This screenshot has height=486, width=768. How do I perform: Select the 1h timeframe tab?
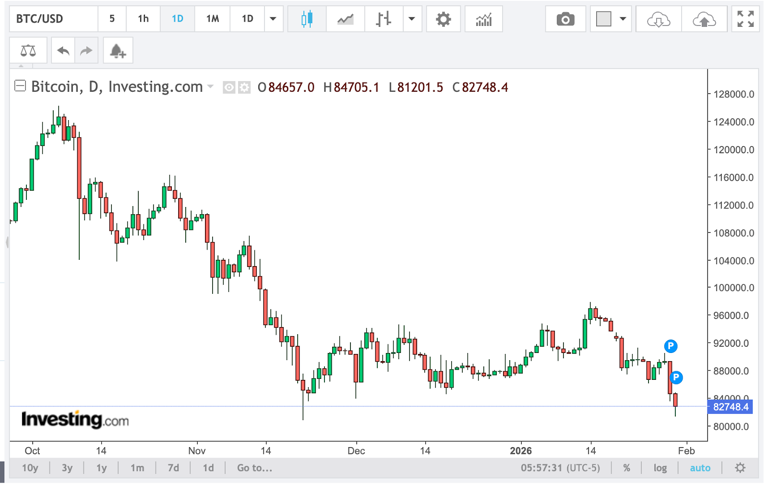(x=143, y=19)
